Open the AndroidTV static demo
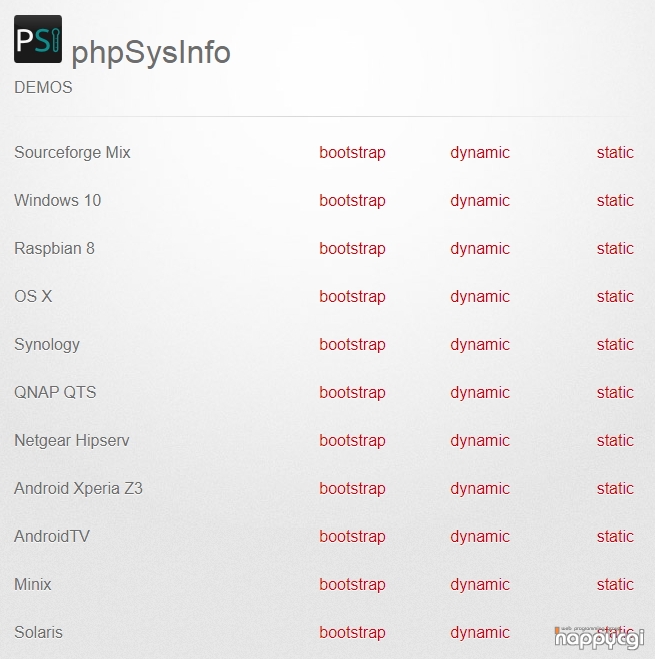This screenshot has width=655, height=659. click(x=615, y=537)
